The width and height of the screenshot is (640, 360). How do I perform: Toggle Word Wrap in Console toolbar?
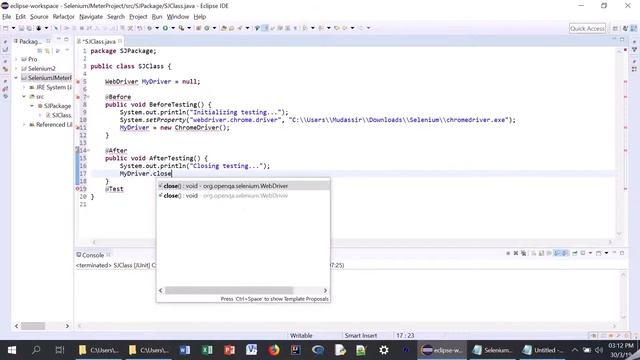coord(549,253)
